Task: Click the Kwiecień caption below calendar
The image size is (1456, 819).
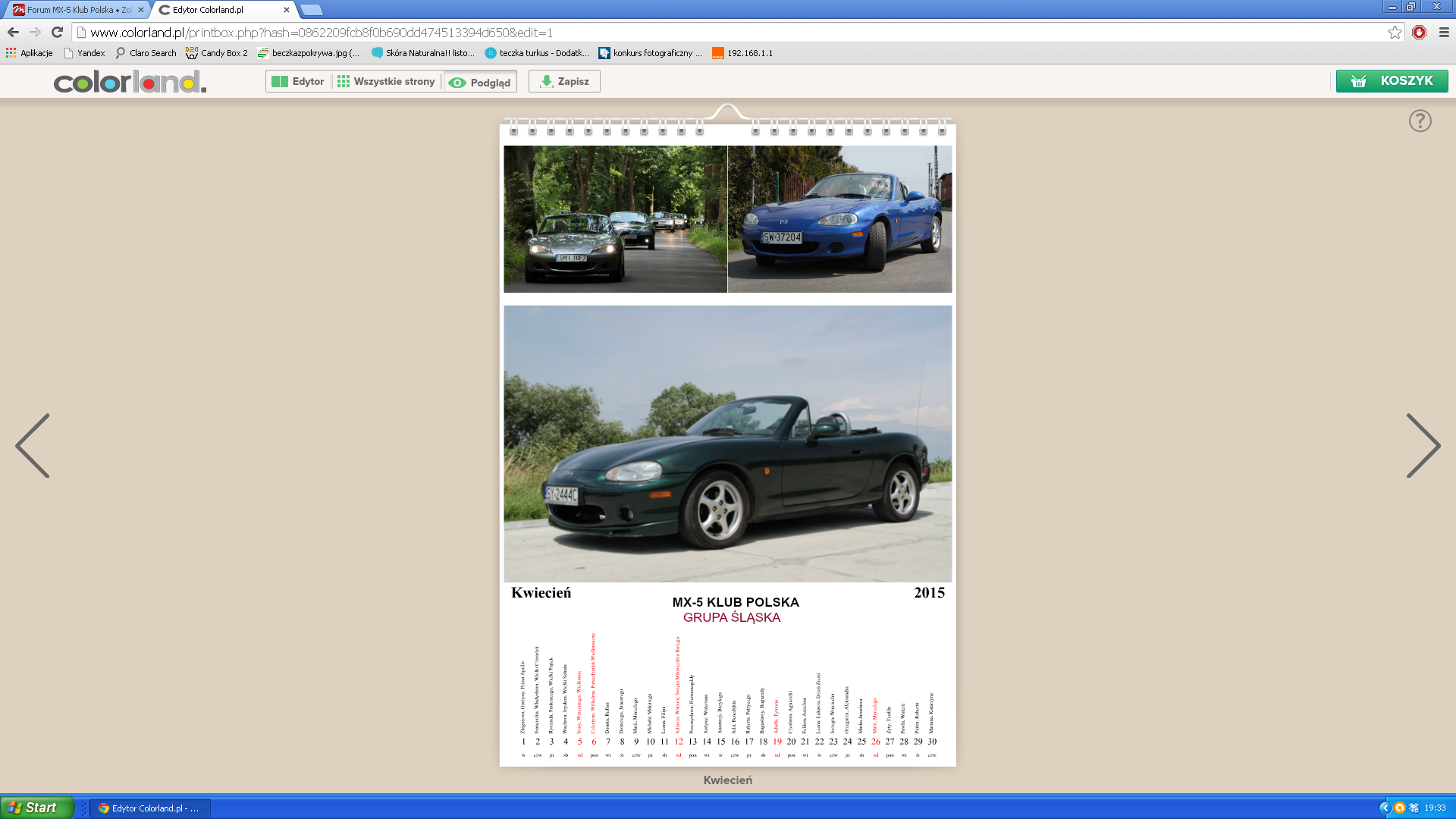Action: pos(727,780)
